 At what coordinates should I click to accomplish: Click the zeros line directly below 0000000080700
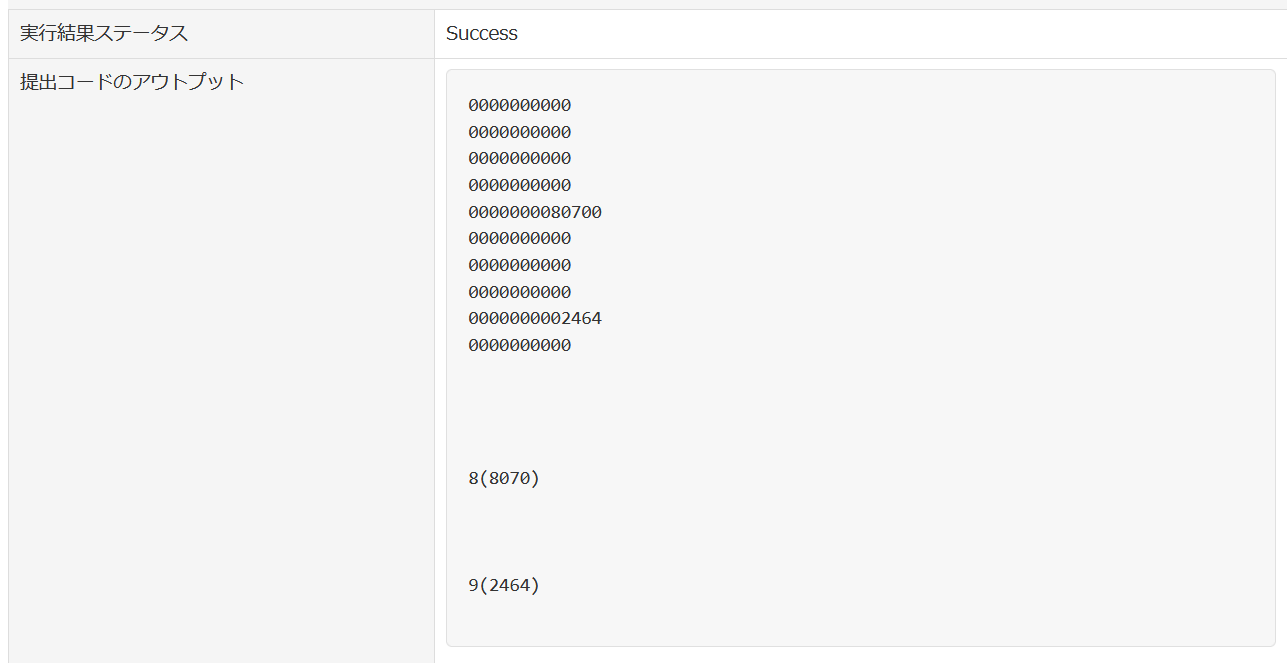519,239
